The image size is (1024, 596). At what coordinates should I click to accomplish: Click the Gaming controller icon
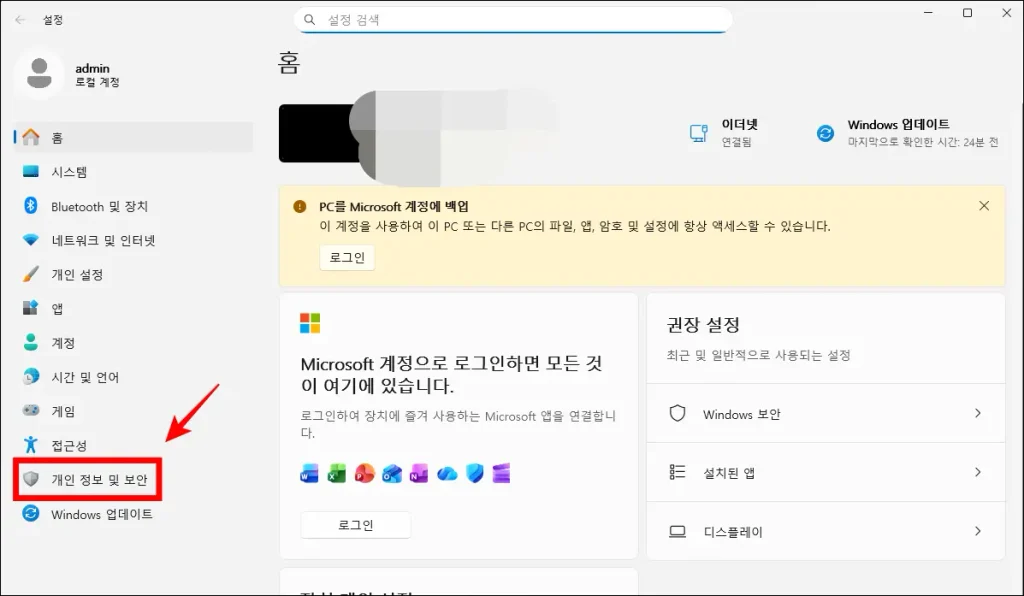[x=31, y=411]
